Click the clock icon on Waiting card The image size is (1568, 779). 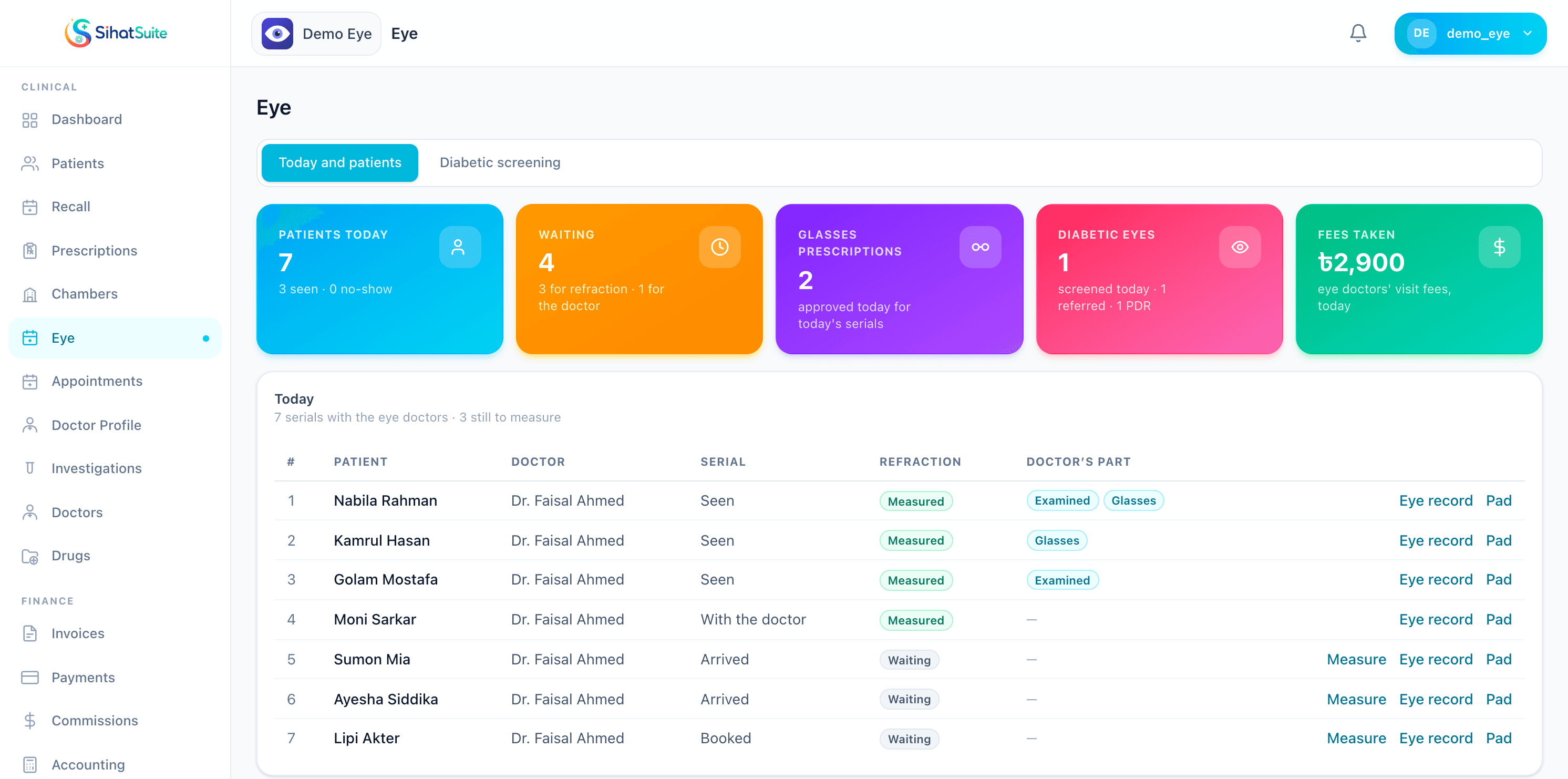[719, 247]
